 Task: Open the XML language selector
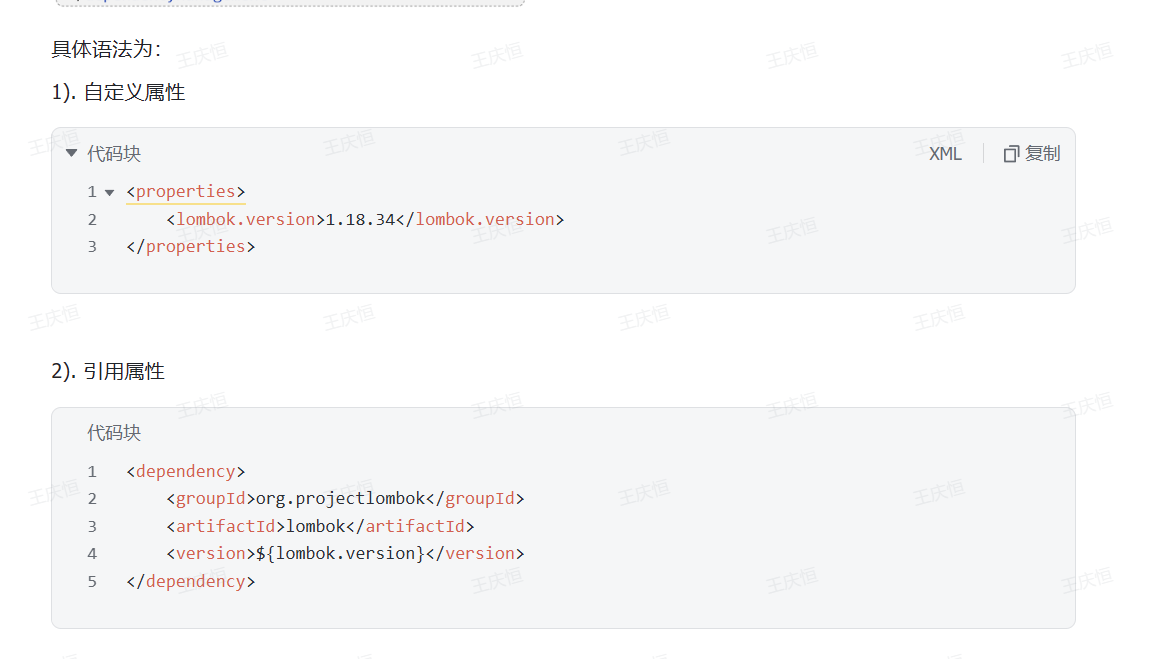944,154
